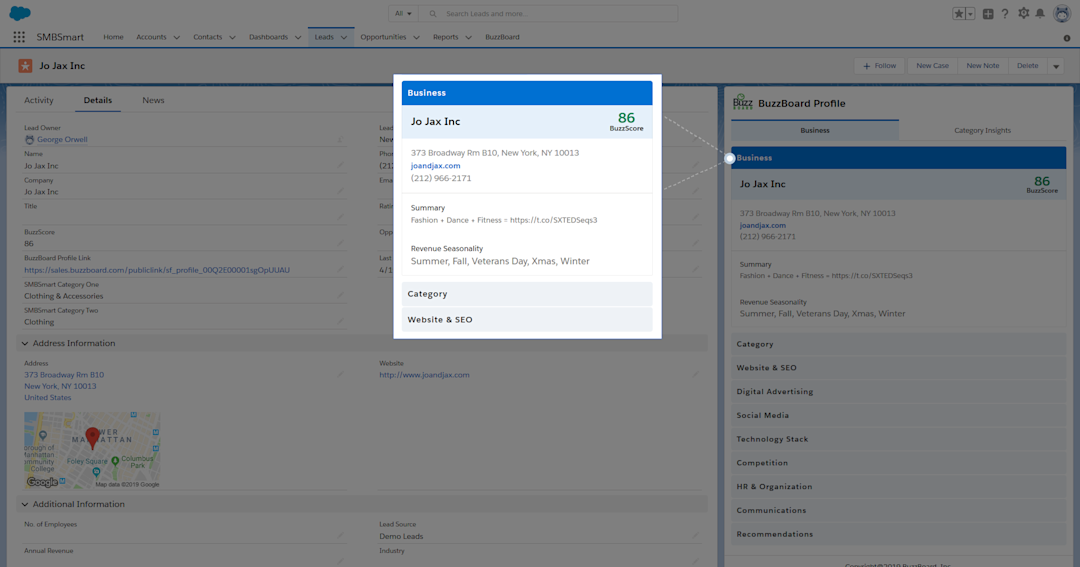This screenshot has height=567, width=1080.
Task: Click the BuzzBoard logo in profile panel
Action: point(742,103)
